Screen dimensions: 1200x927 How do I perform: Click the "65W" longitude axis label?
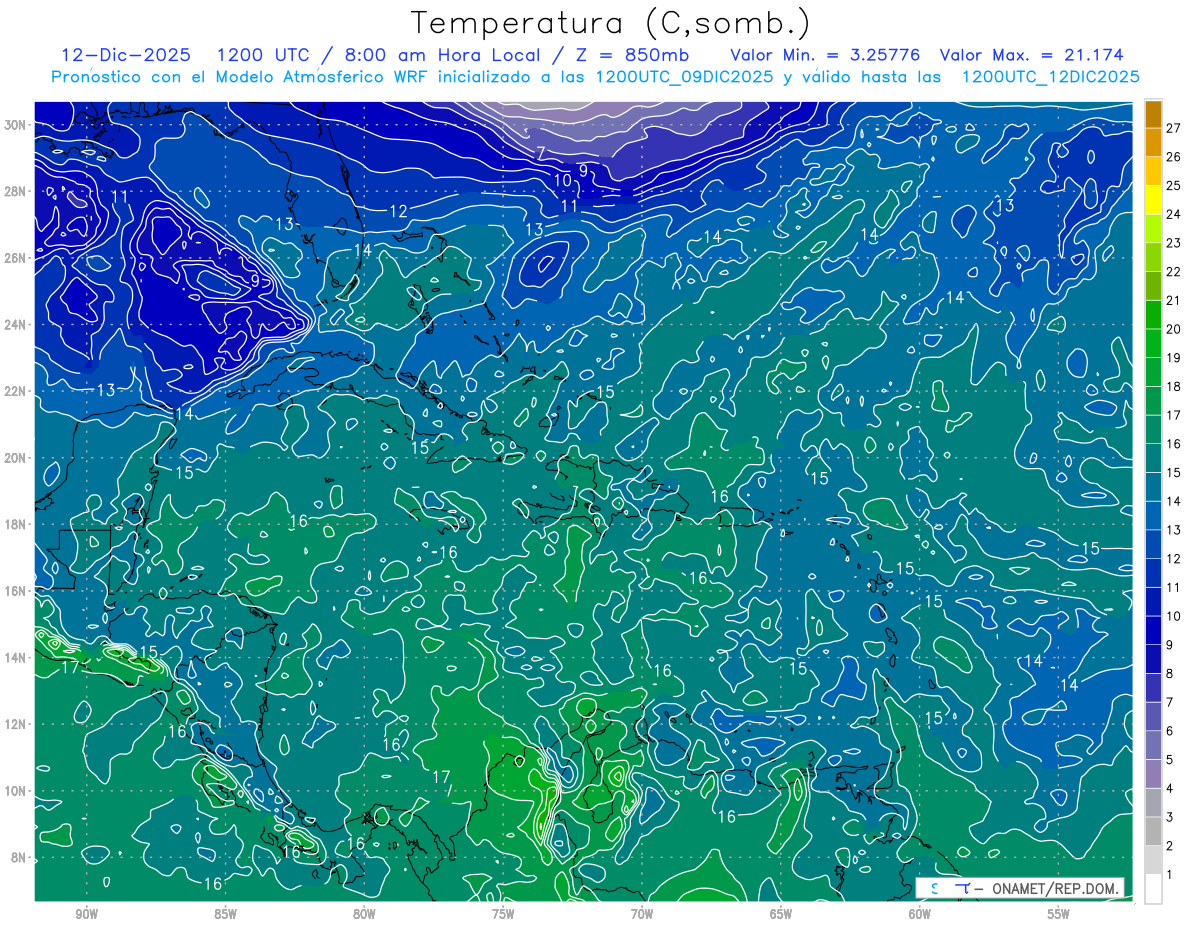[x=781, y=914]
